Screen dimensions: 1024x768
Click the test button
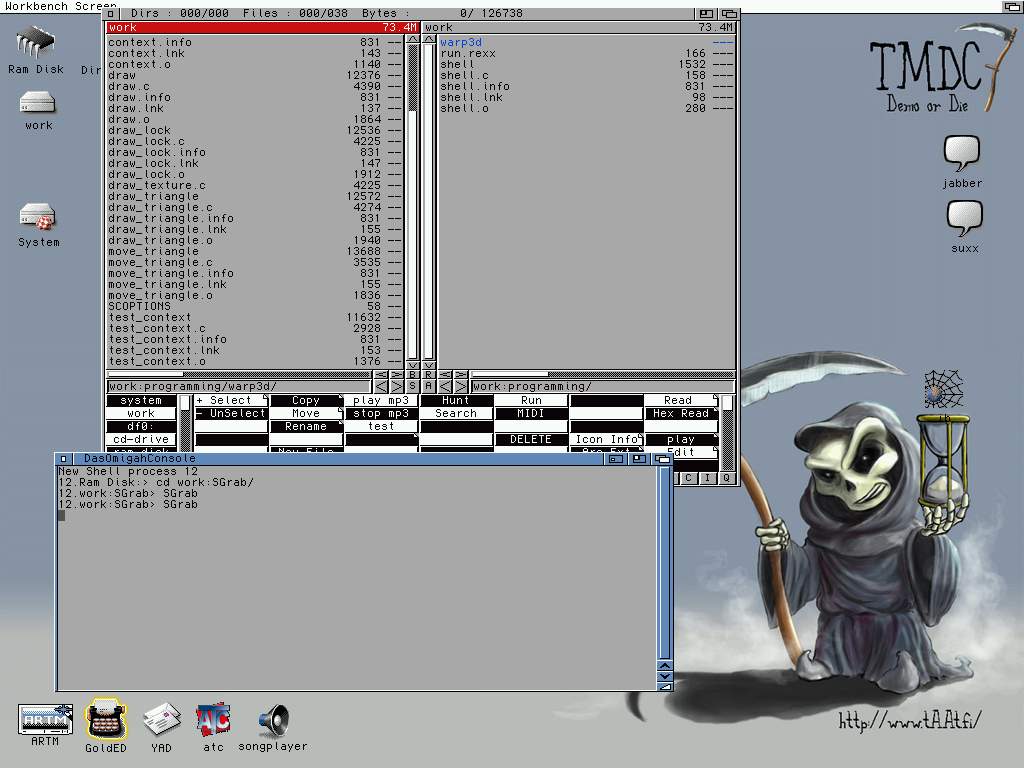[x=381, y=426]
